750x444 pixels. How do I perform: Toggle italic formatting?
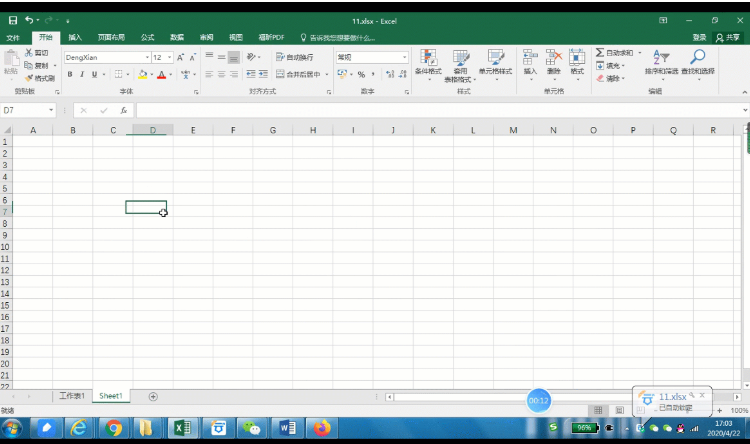pos(82,74)
